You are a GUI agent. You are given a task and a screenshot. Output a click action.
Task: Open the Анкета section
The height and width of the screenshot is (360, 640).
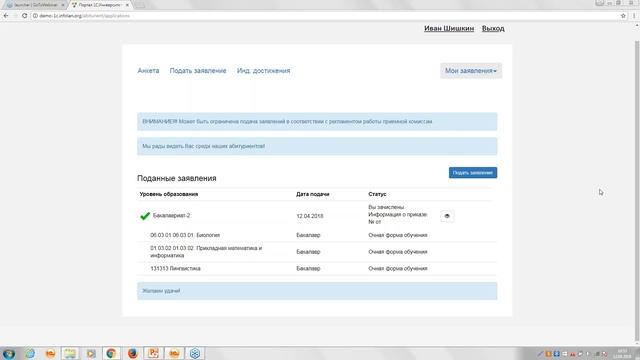148,71
